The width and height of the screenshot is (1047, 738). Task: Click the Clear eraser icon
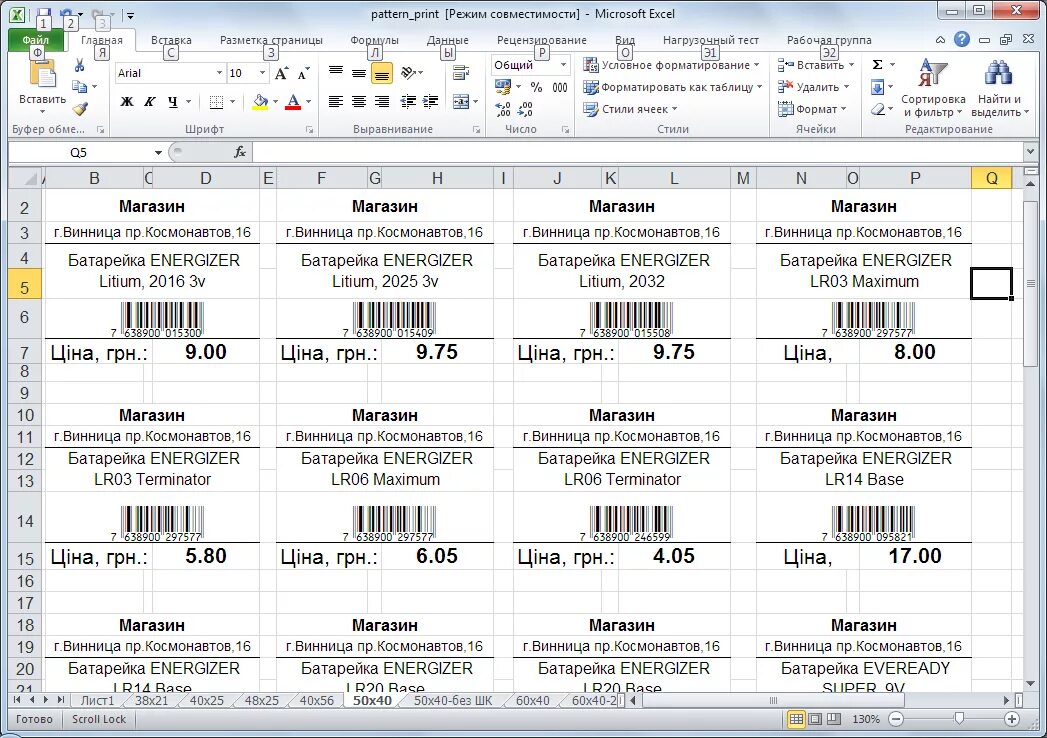coord(877,109)
